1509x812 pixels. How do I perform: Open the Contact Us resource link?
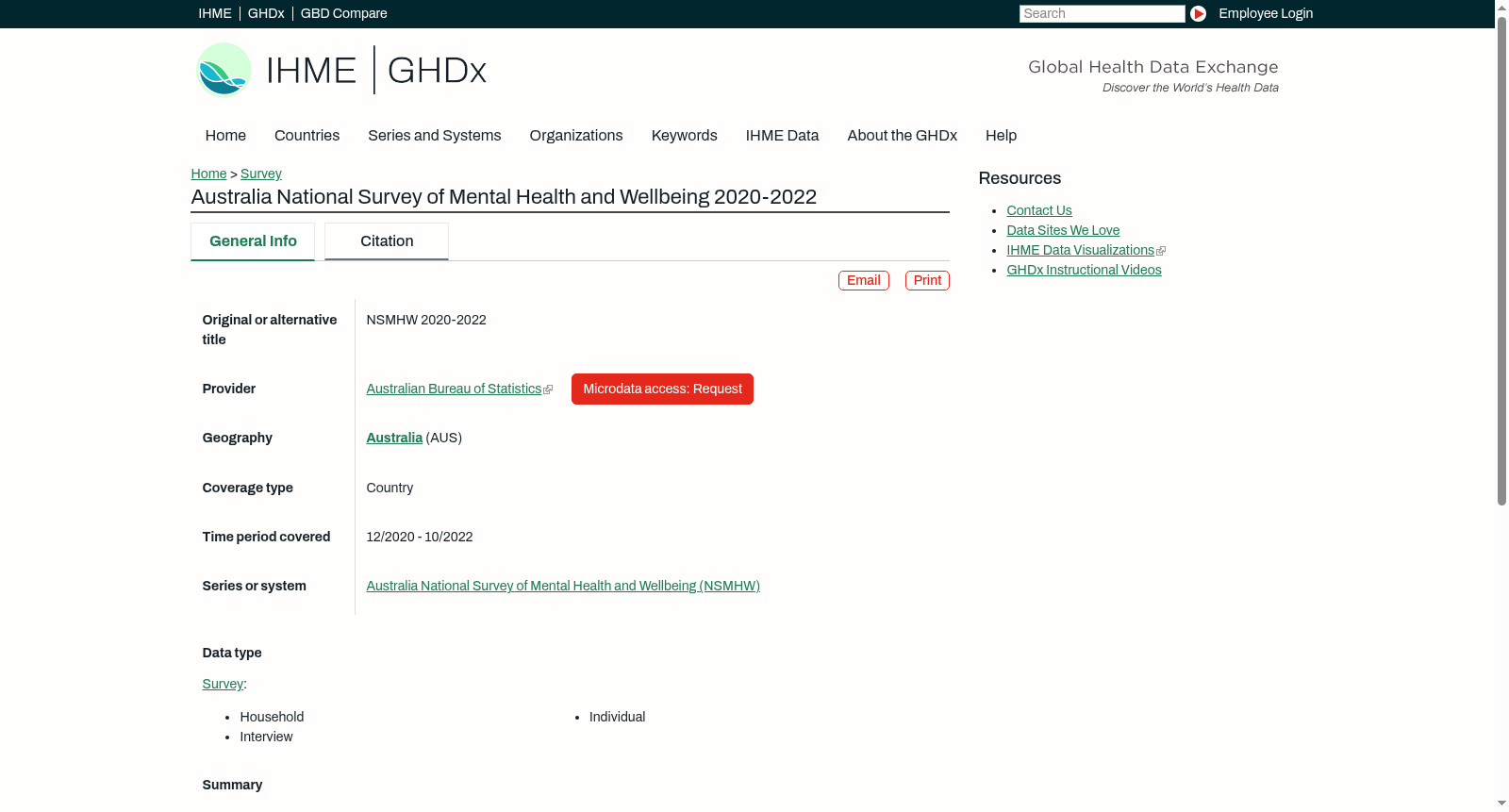pos(1039,210)
